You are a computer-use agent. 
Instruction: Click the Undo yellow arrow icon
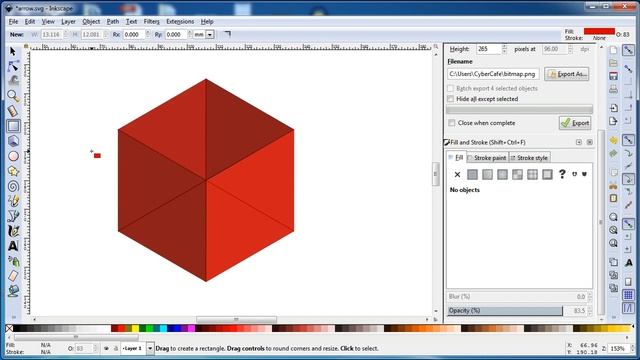click(x=613, y=140)
